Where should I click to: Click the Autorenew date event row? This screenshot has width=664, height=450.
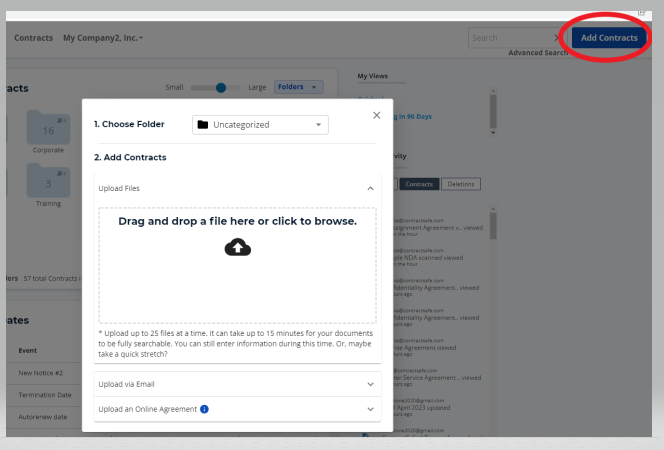pos(44,417)
